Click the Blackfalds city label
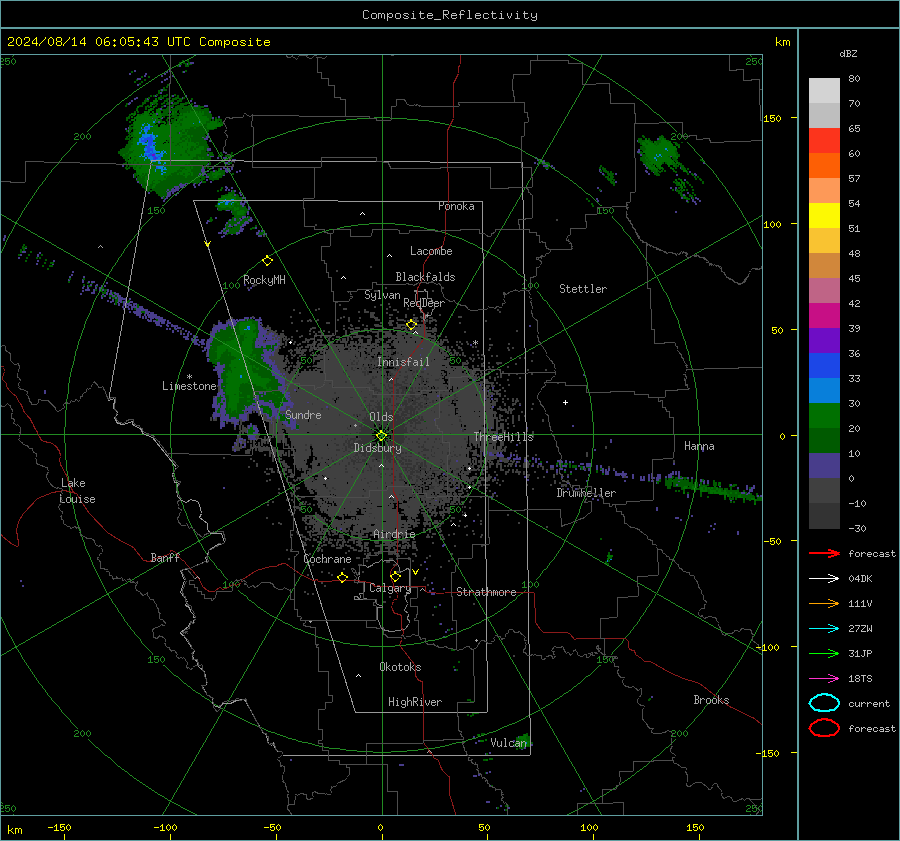Screen dimensions: 900x841 (425, 277)
